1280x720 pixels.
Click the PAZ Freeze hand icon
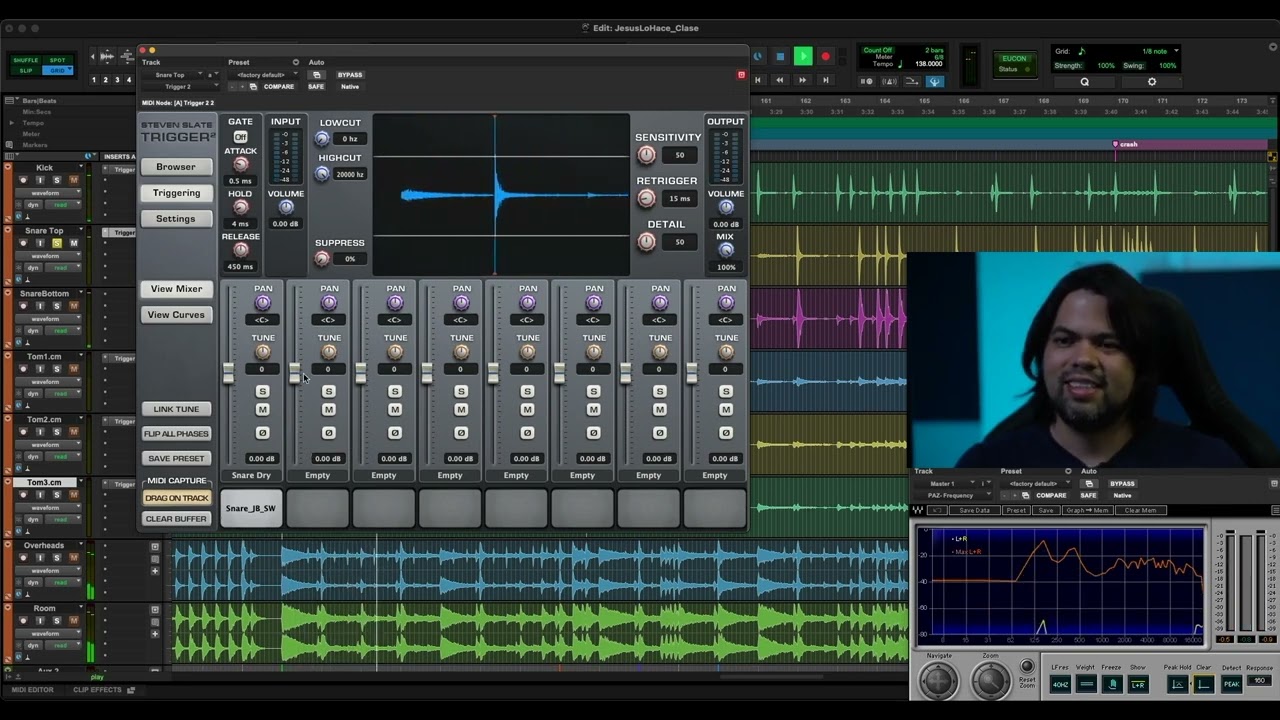point(1112,684)
